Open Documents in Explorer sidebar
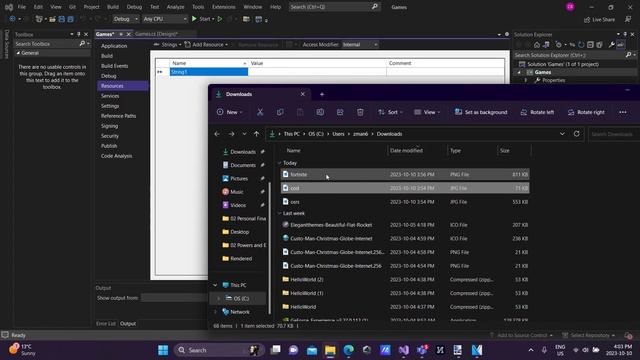This screenshot has width=640, height=360. [x=242, y=165]
